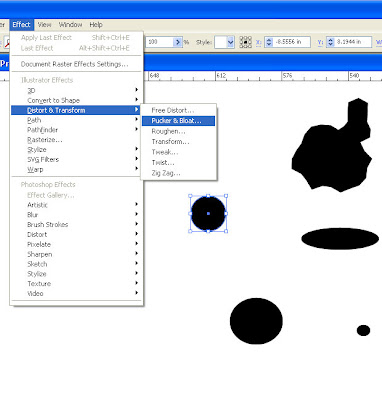Open the Video submenu
Viewport: 382px width, 400px height.
[76, 294]
